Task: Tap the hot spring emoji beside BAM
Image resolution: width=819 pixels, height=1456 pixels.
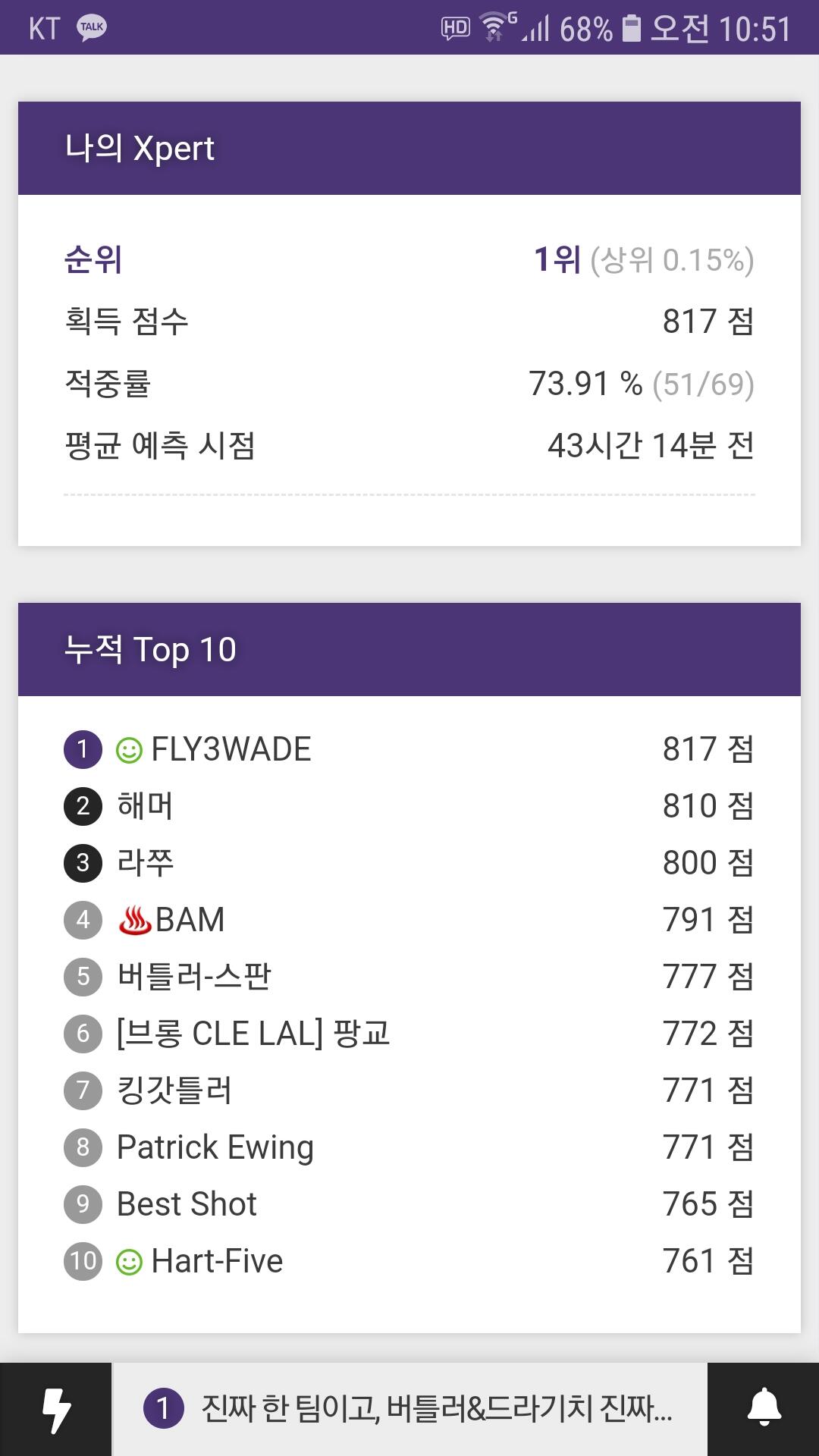Action: click(x=135, y=920)
